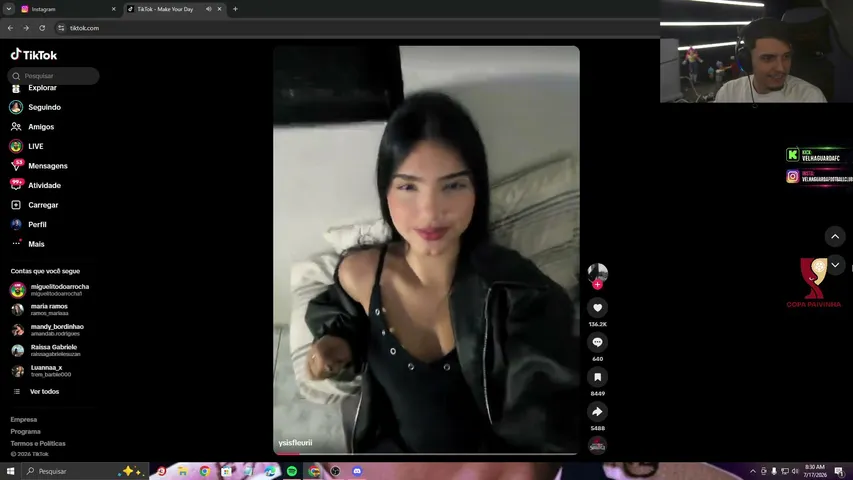Follow creator using the red plus badge
Viewport: 853px width, 480px height.
(x=597, y=285)
